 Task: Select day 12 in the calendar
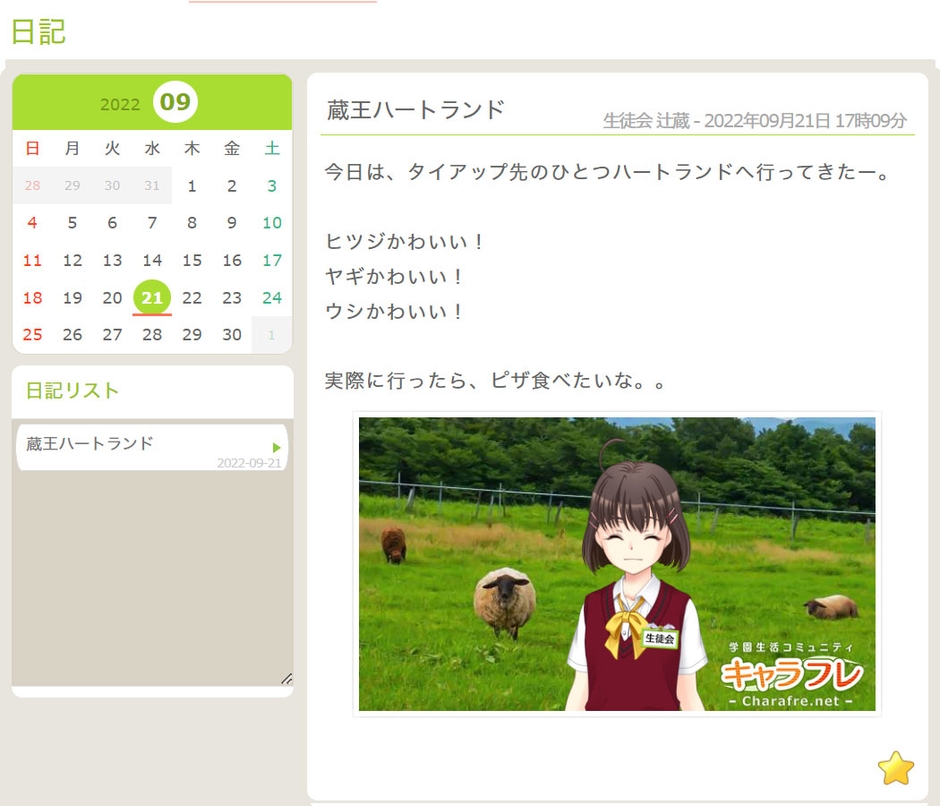(x=72, y=260)
